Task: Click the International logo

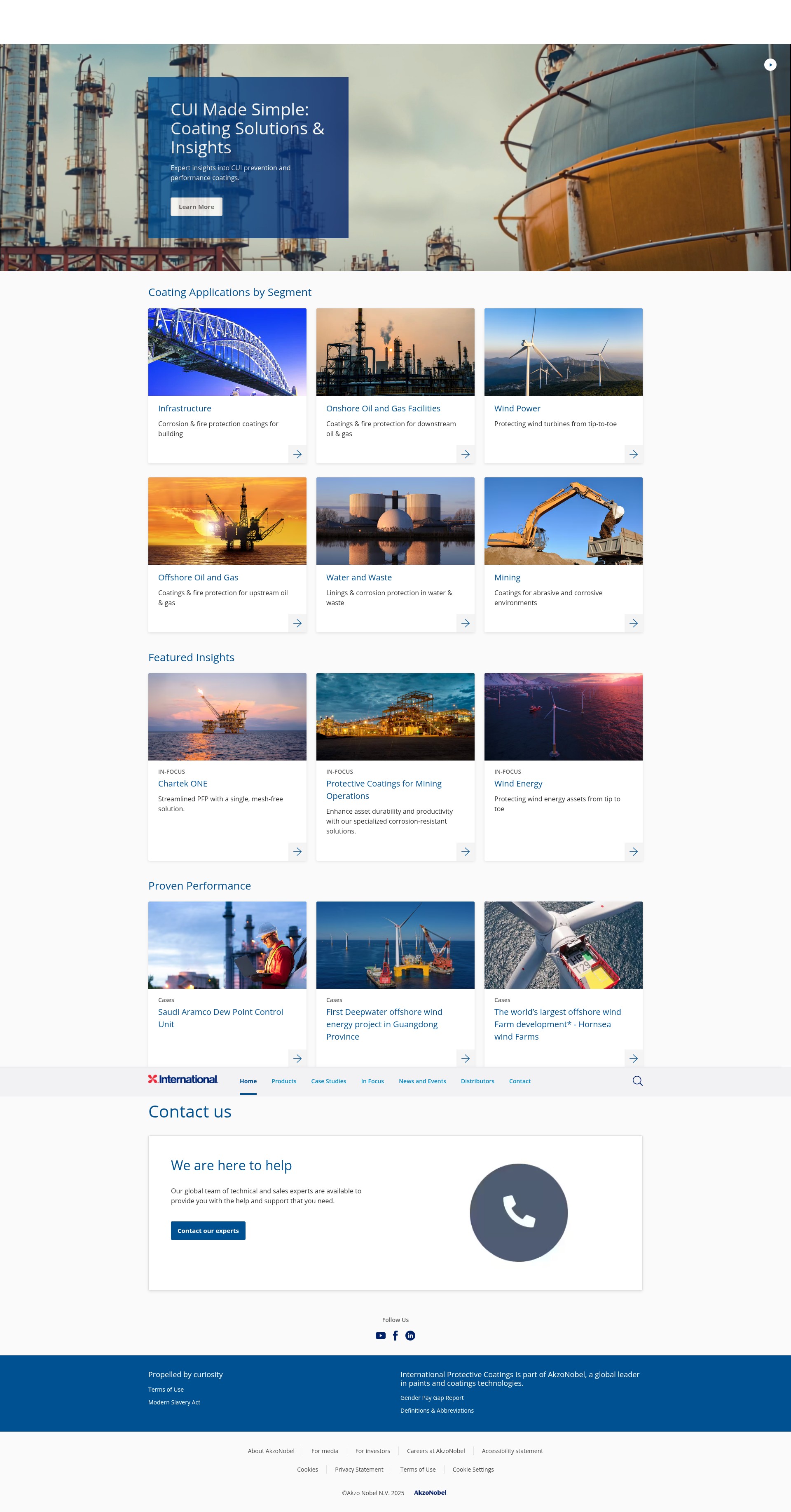Action: pos(183,1080)
